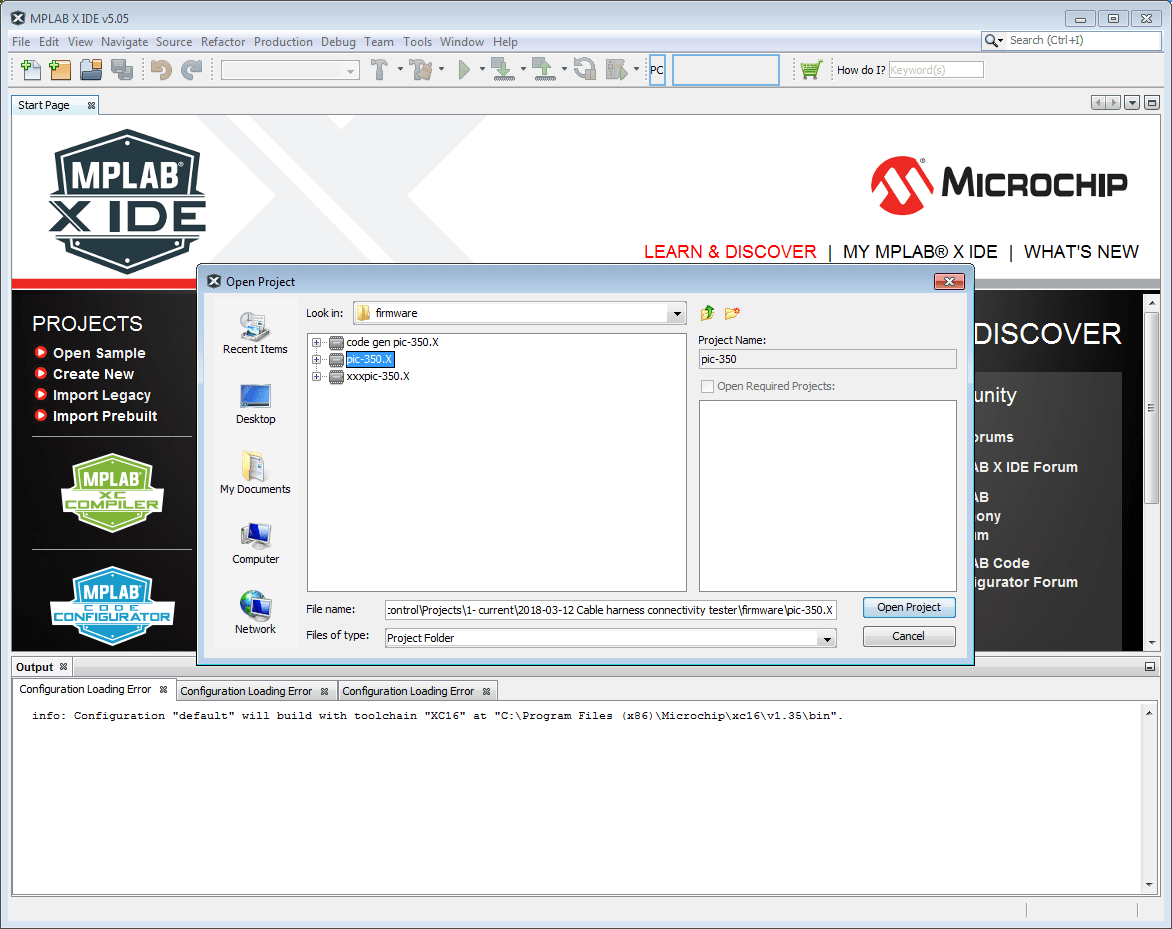Open the Import Legacy link

click(x=100, y=395)
